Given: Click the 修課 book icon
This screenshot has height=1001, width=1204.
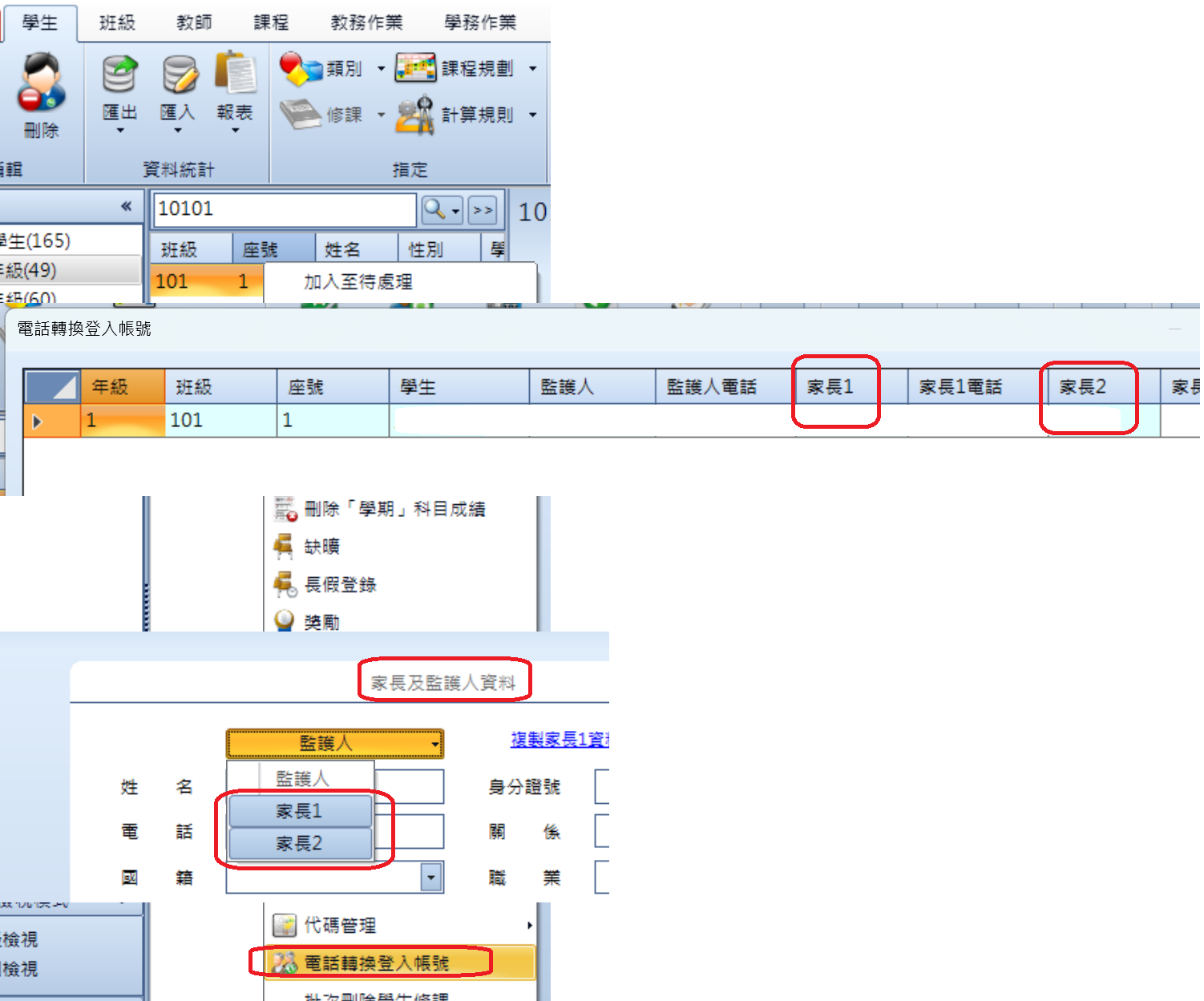Looking at the screenshot, I should tap(300, 114).
